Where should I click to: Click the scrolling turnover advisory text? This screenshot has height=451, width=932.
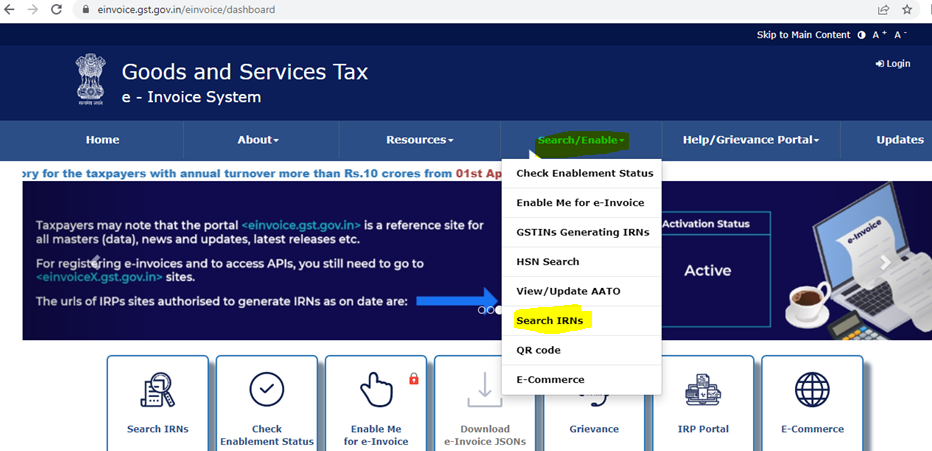262,174
